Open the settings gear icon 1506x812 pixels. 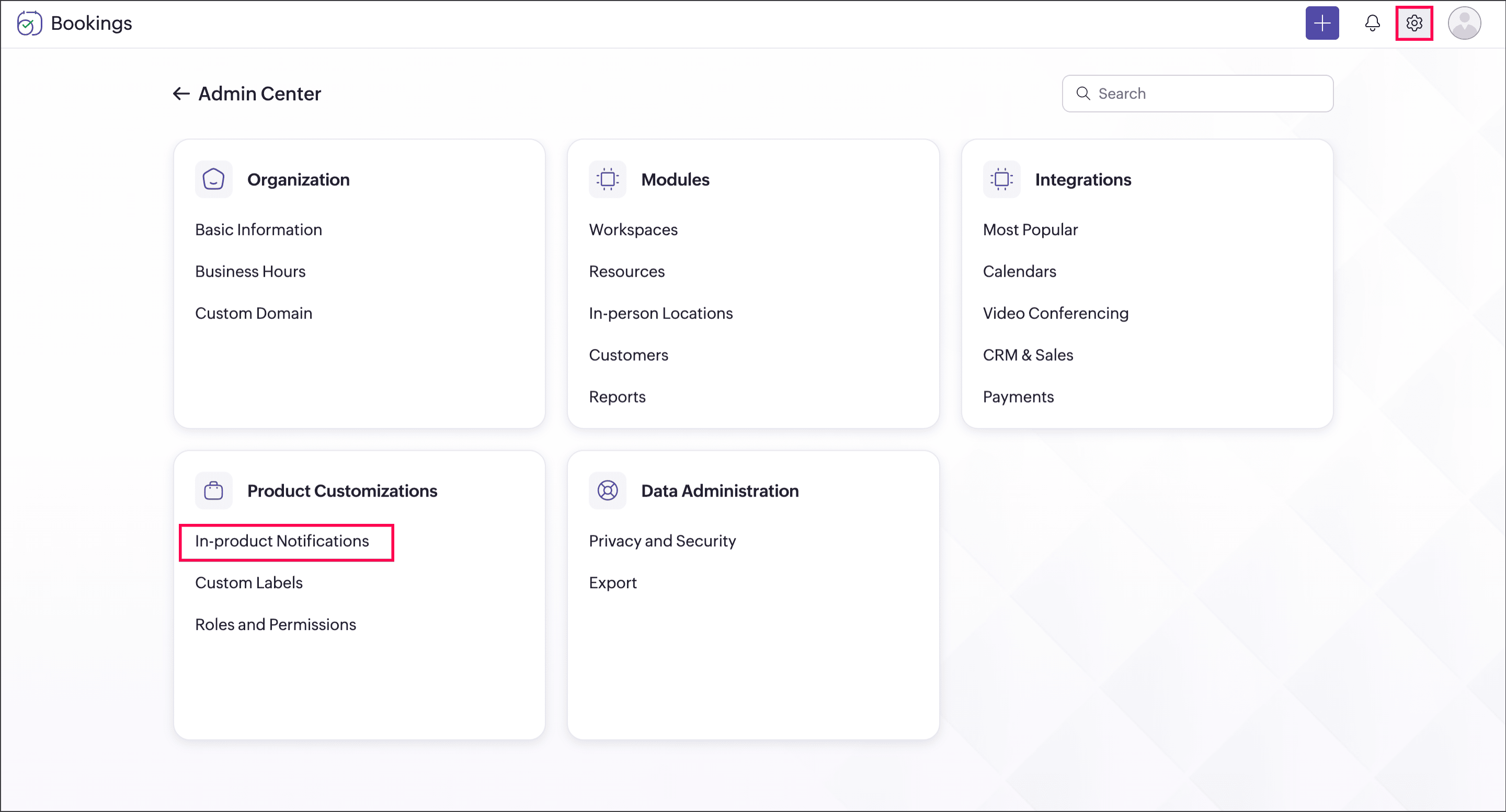point(1413,24)
